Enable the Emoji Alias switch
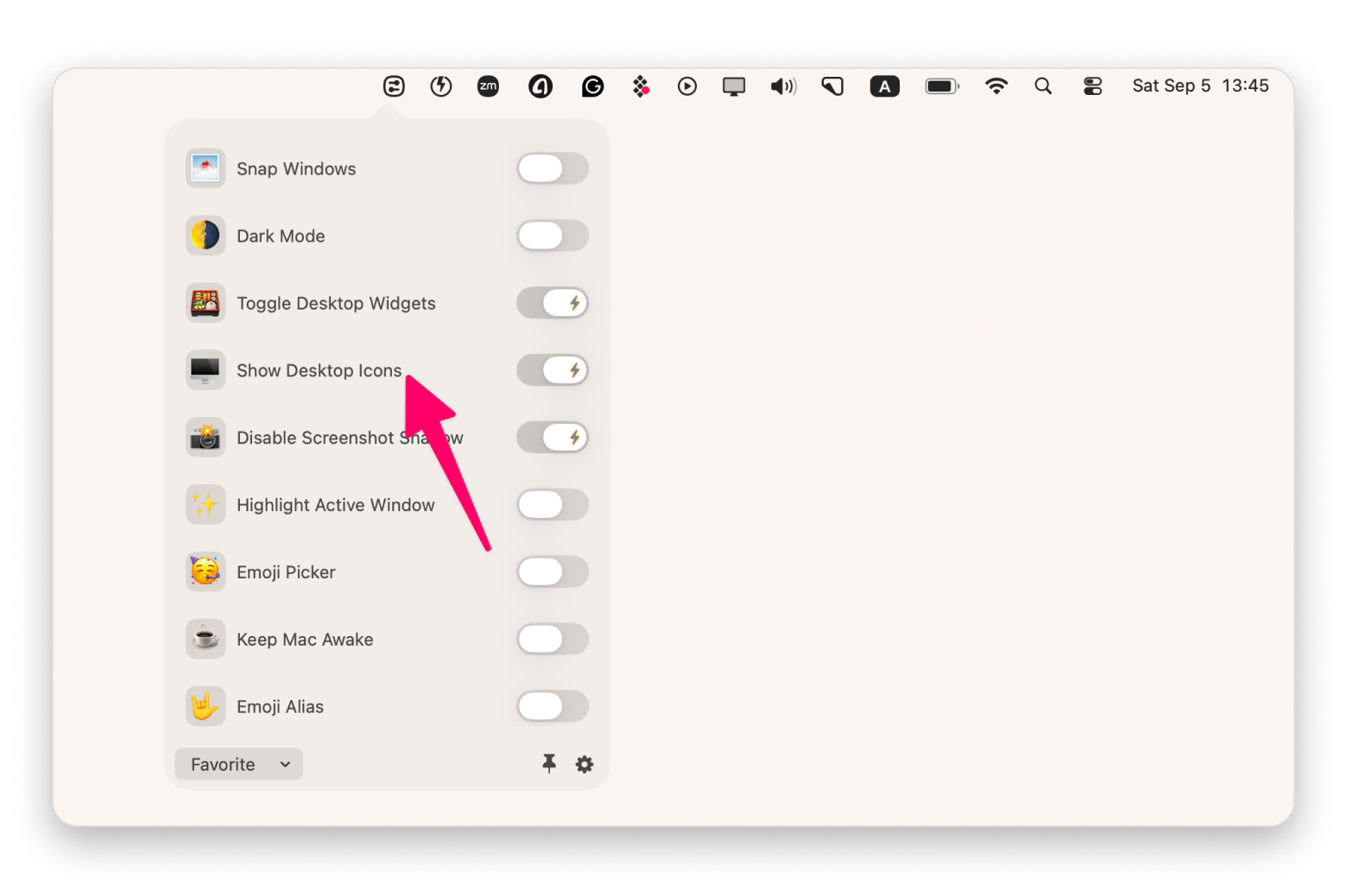 click(553, 706)
